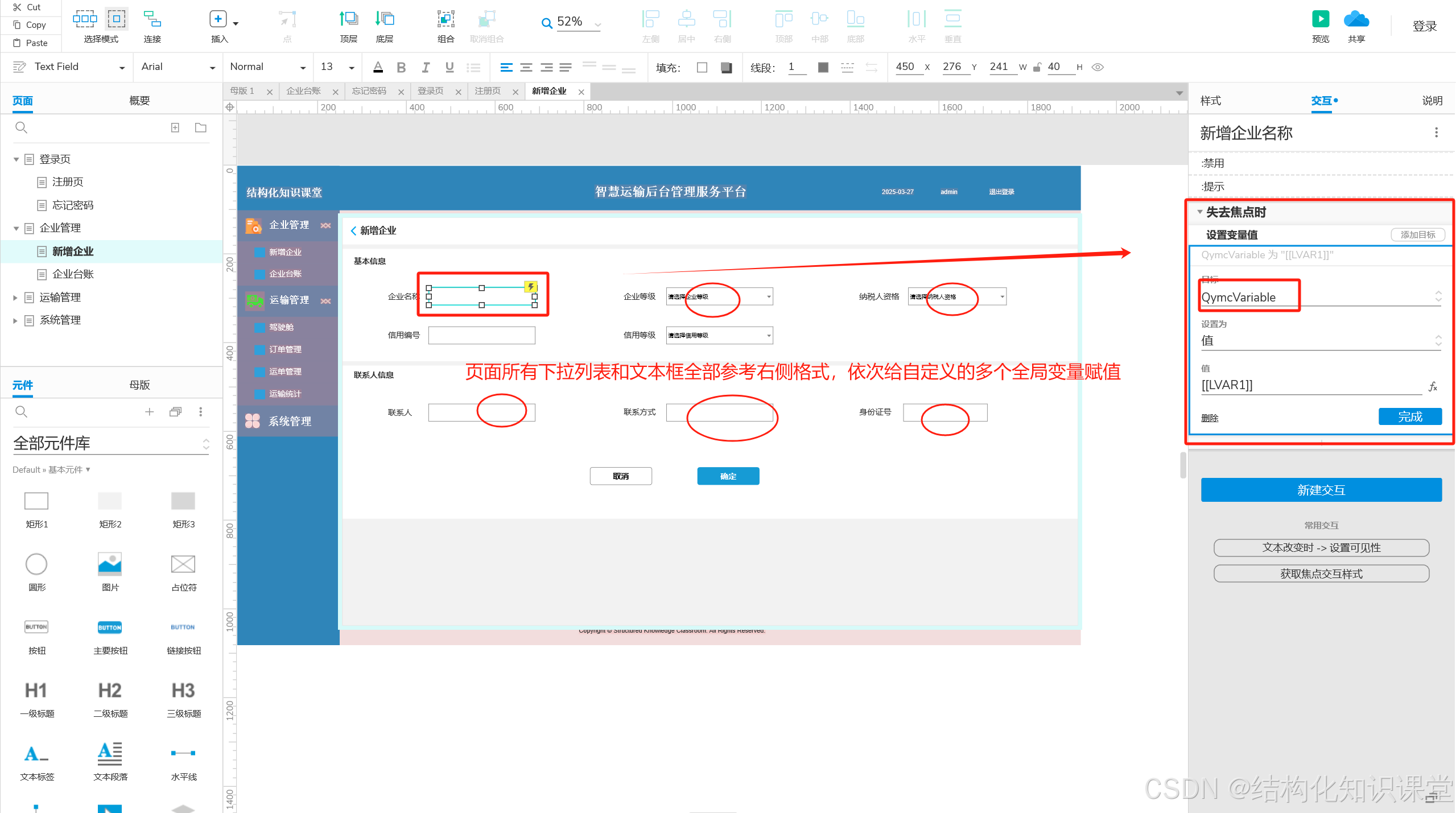The image size is (1456, 813).
Task: Click the add page icon
Action: tap(175, 127)
